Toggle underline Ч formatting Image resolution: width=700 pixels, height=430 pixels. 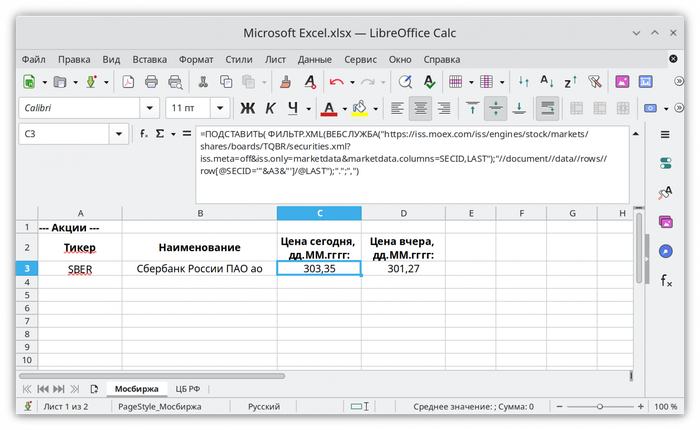click(x=293, y=108)
